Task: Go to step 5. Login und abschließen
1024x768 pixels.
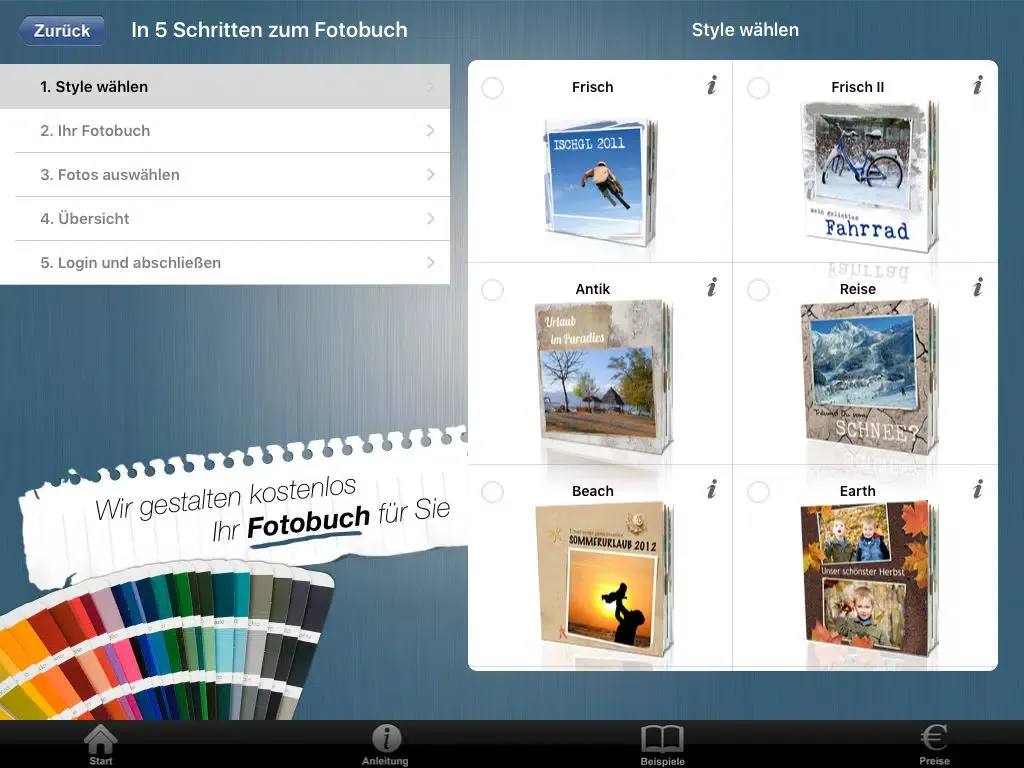Action: [225, 263]
